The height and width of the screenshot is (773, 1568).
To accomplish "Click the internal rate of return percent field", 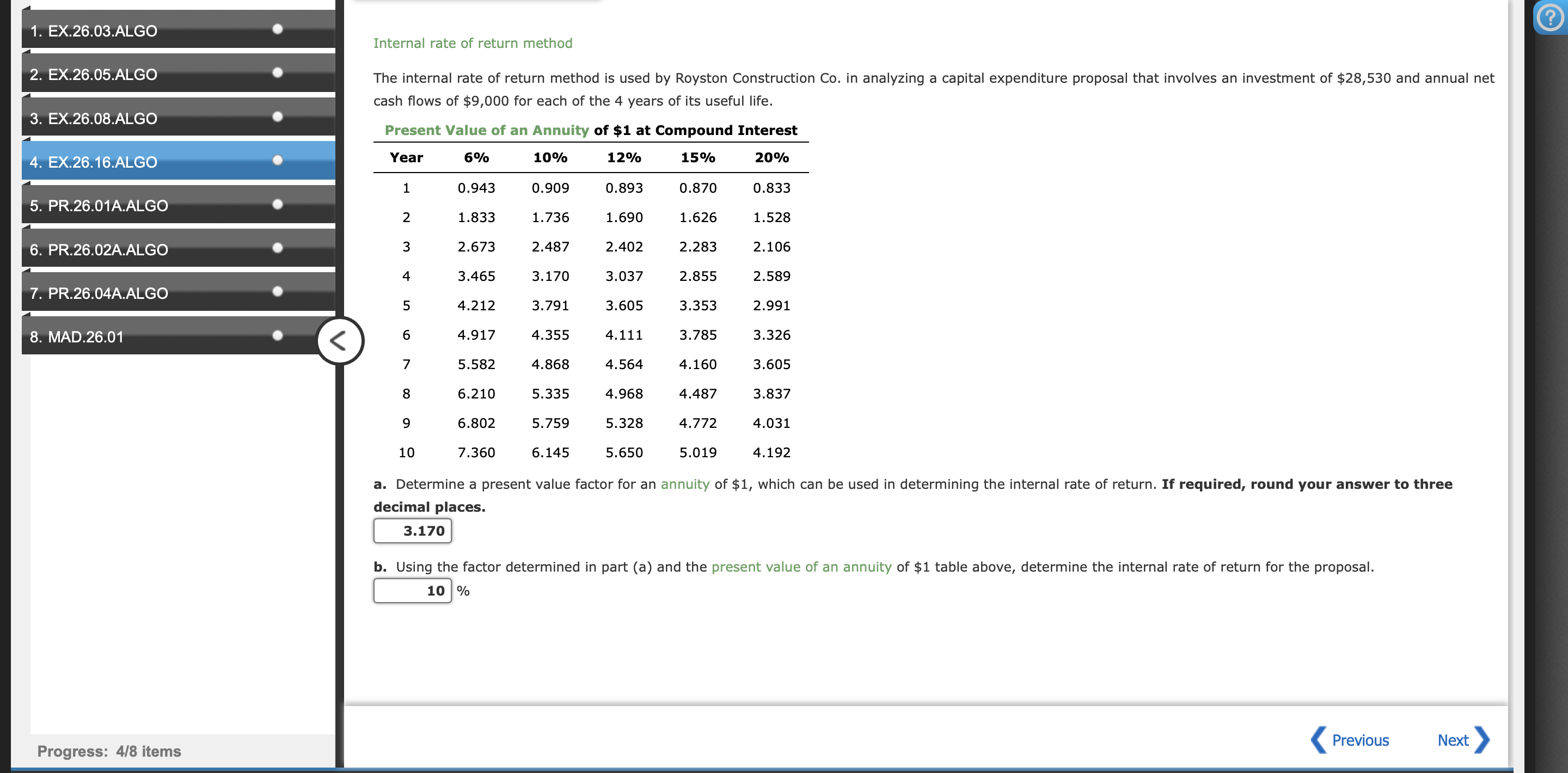I will coord(412,591).
